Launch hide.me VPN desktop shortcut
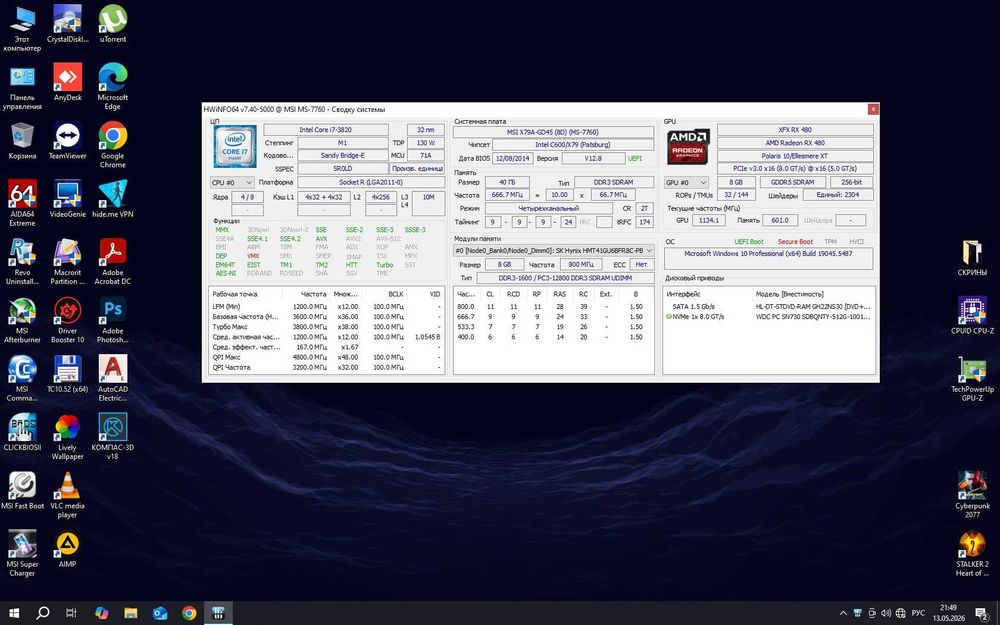1000x625 pixels. click(113, 198)
